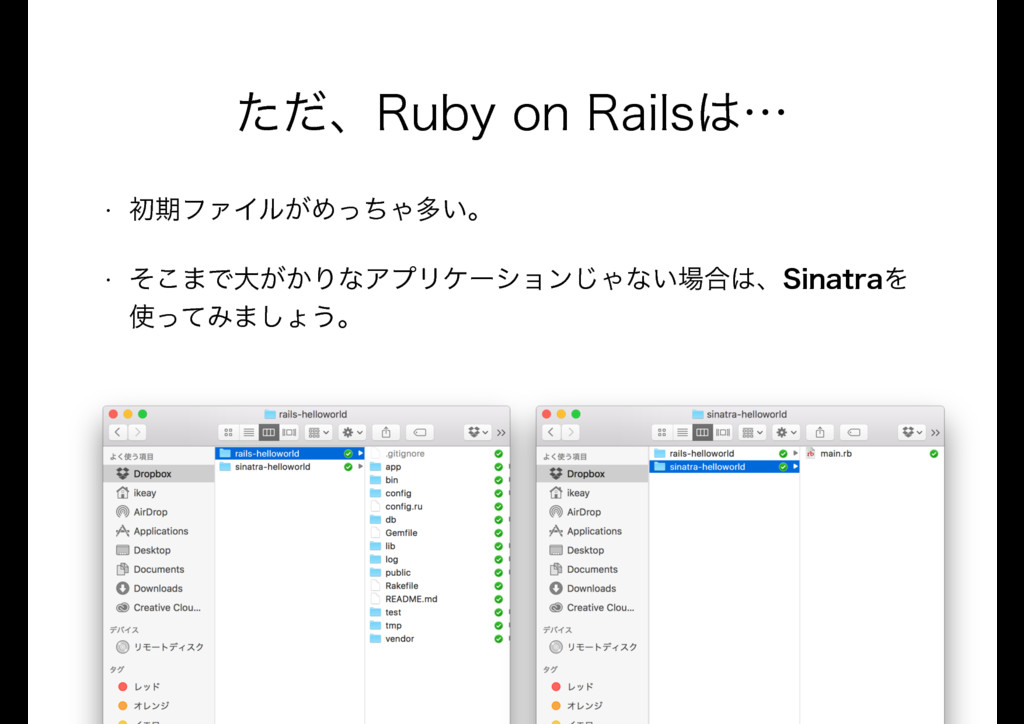Select Dropbox in sinatra-helloworld window sidebar
The width and height of the screenshot is (1024, 724).
point(592,473)
